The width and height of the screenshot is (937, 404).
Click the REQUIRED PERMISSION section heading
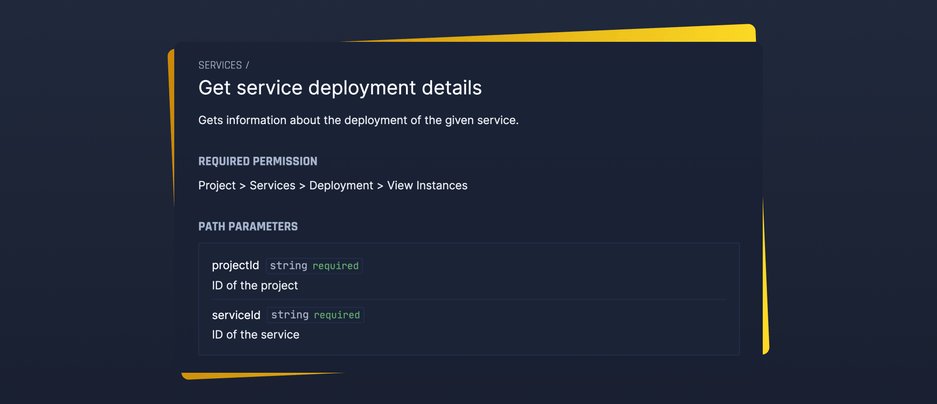click(x=258, y=161)
